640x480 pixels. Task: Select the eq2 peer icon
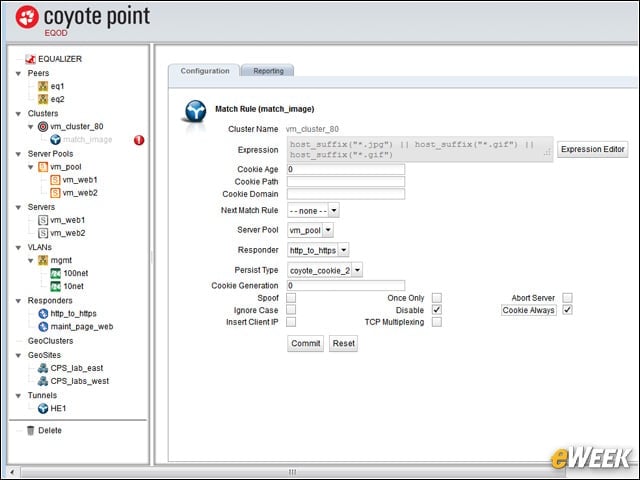pyautogui.click(x=43, y=99)
